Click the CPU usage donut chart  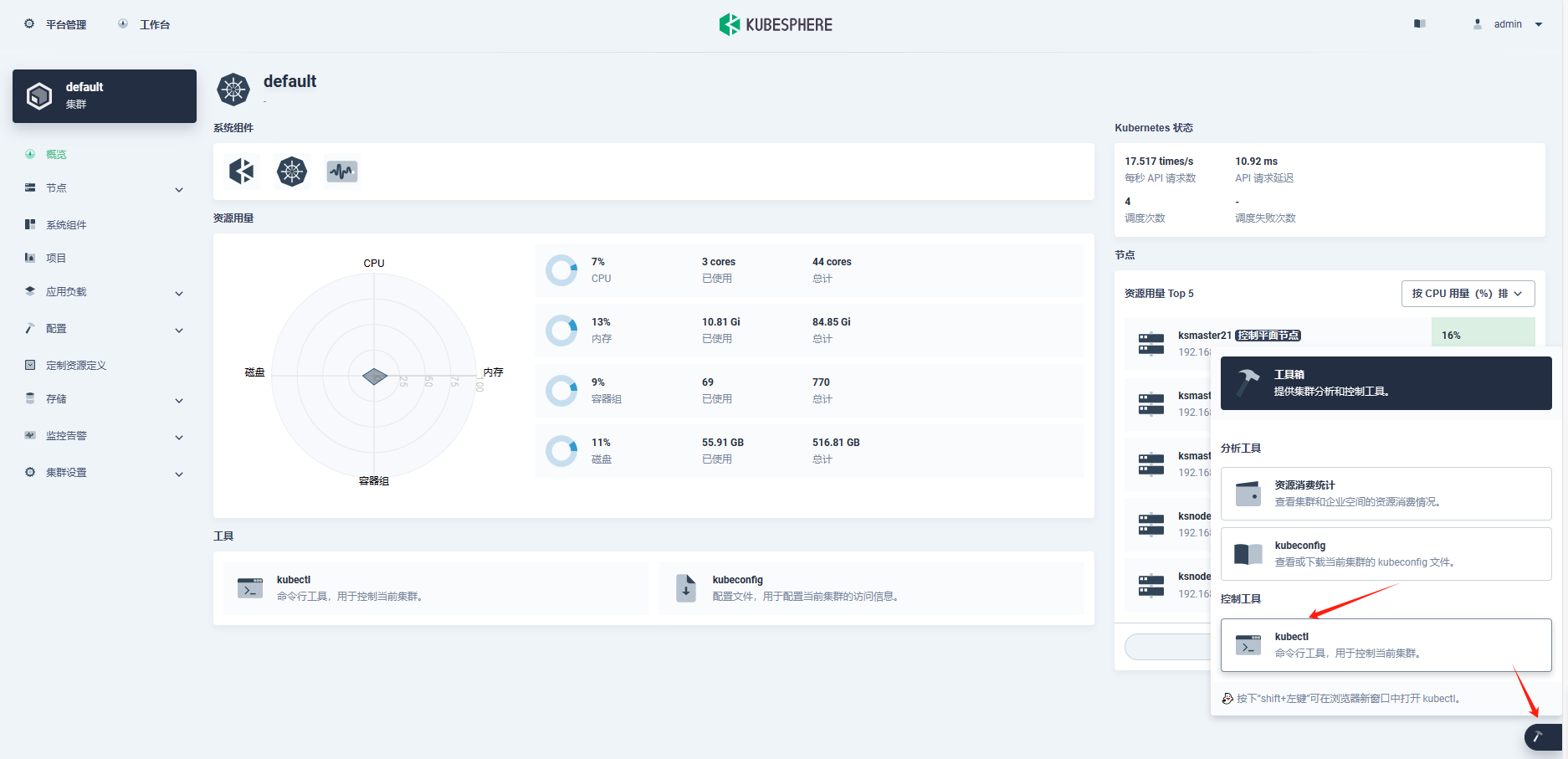(561, 270)
